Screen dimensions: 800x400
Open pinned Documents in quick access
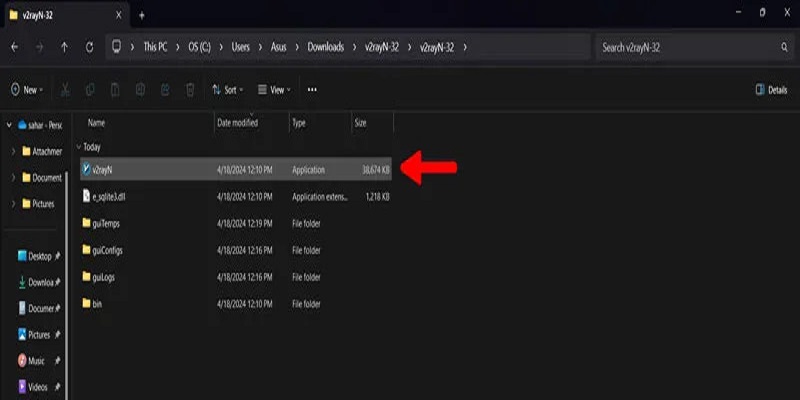pos(36,308)
